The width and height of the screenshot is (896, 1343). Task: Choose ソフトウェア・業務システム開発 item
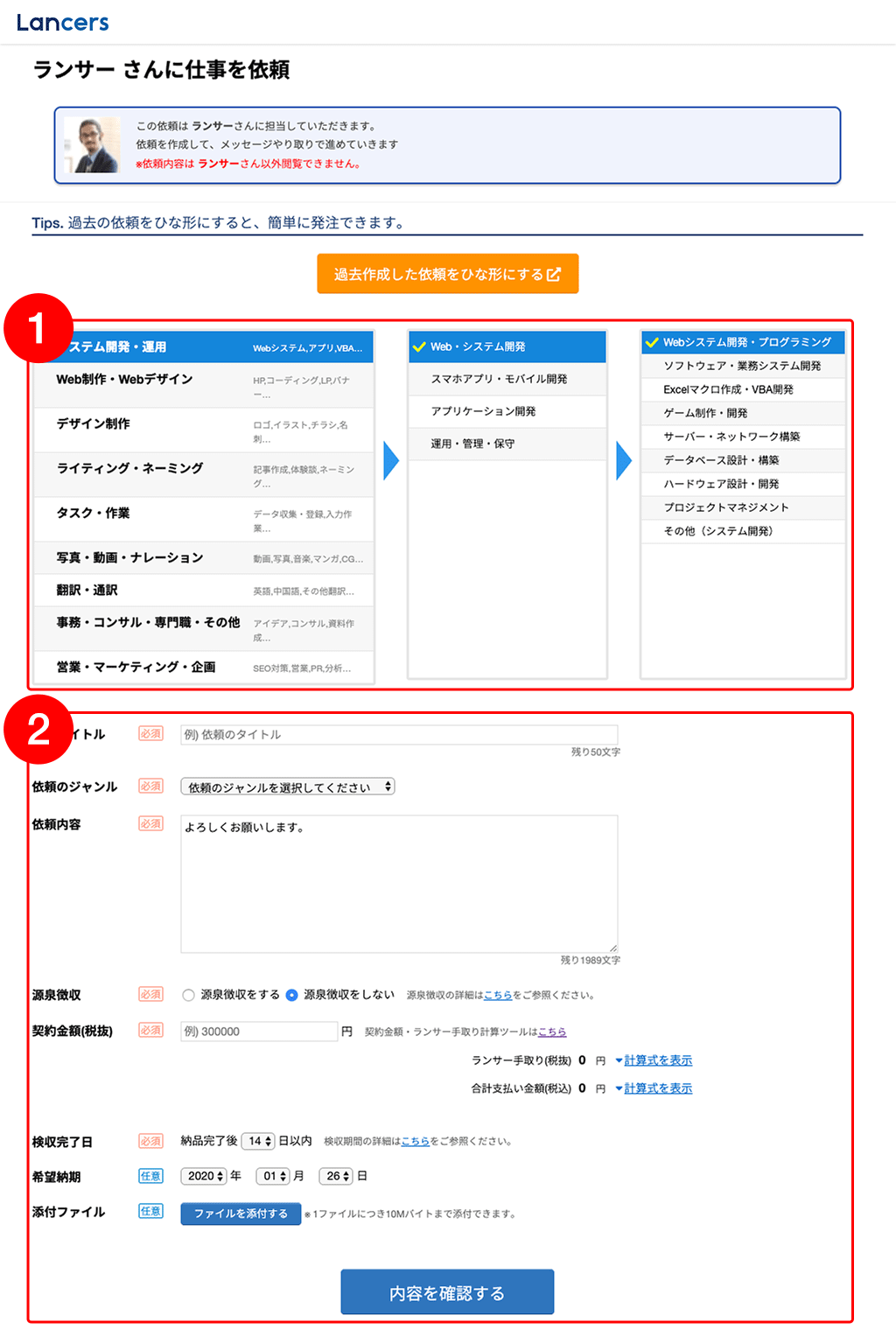[x=743, y=366]
